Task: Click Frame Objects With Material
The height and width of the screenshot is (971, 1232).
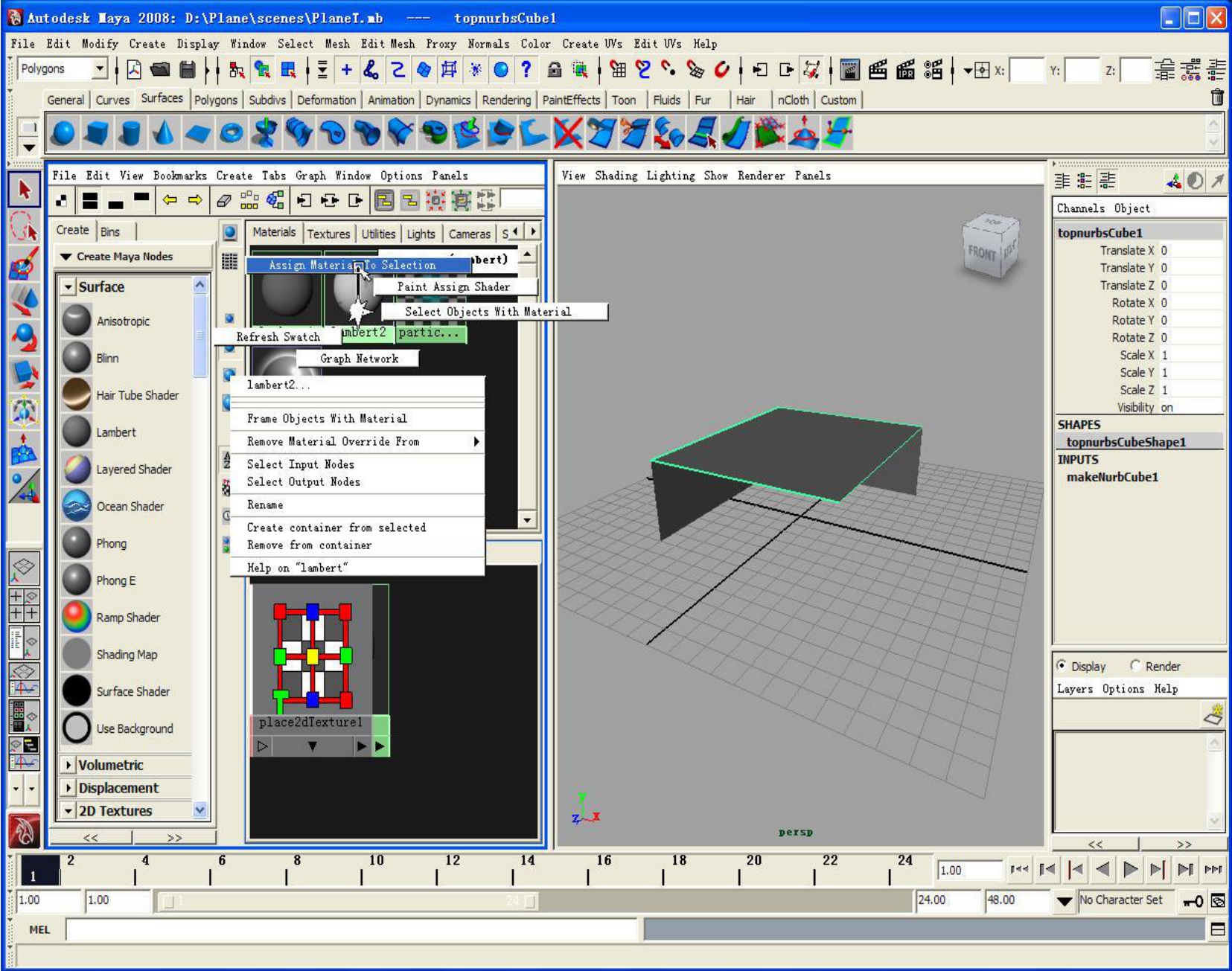Action: point(357,419)
